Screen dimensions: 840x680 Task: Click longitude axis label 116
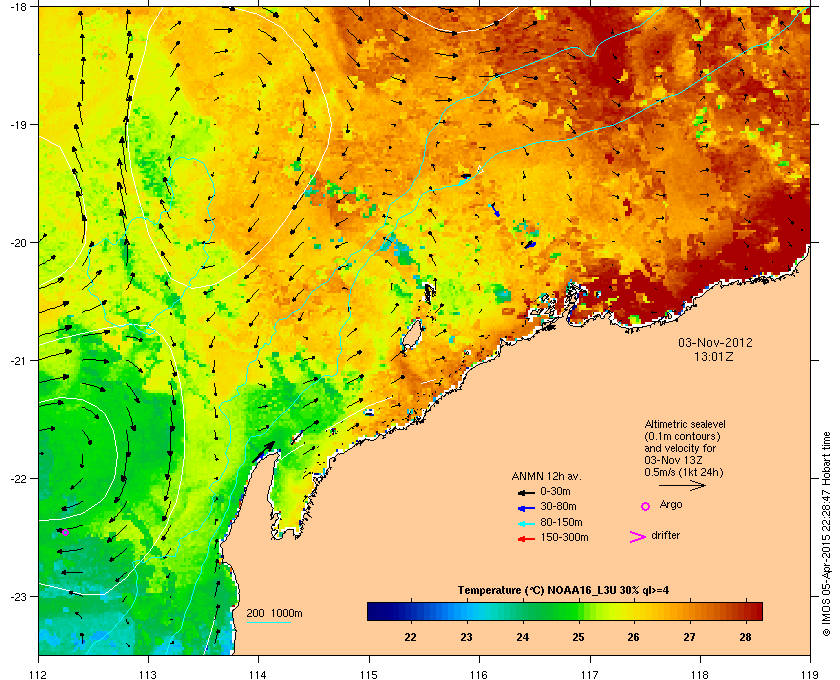tap(479, 674)
